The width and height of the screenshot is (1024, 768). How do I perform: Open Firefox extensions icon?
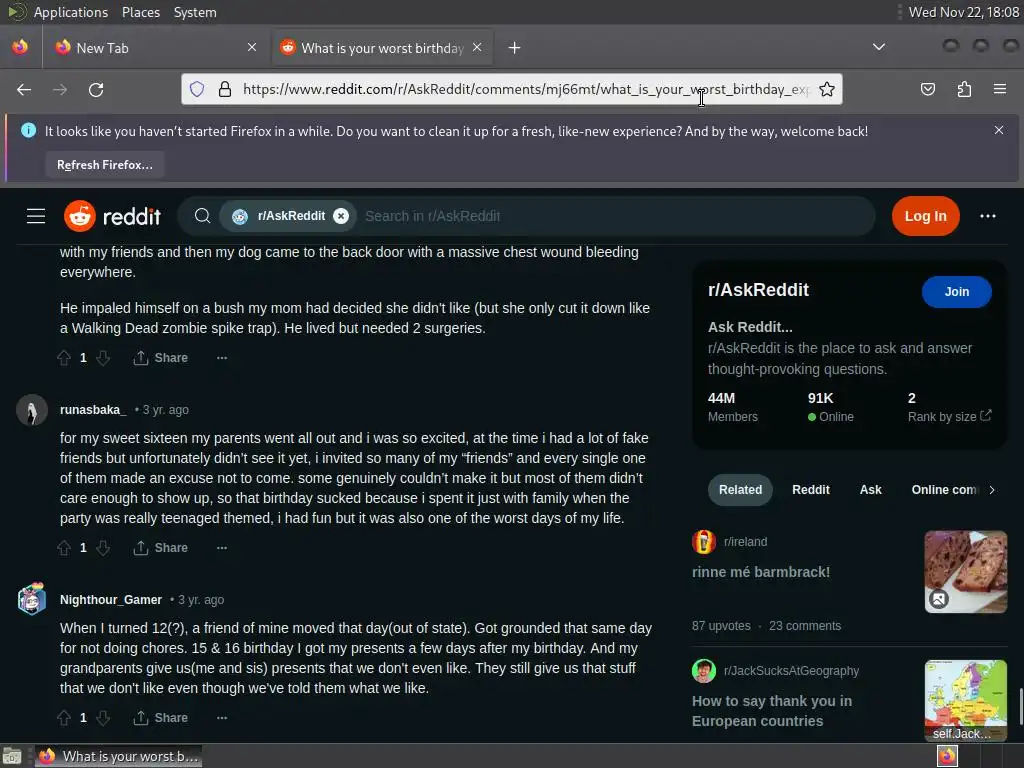coord(964,89)
